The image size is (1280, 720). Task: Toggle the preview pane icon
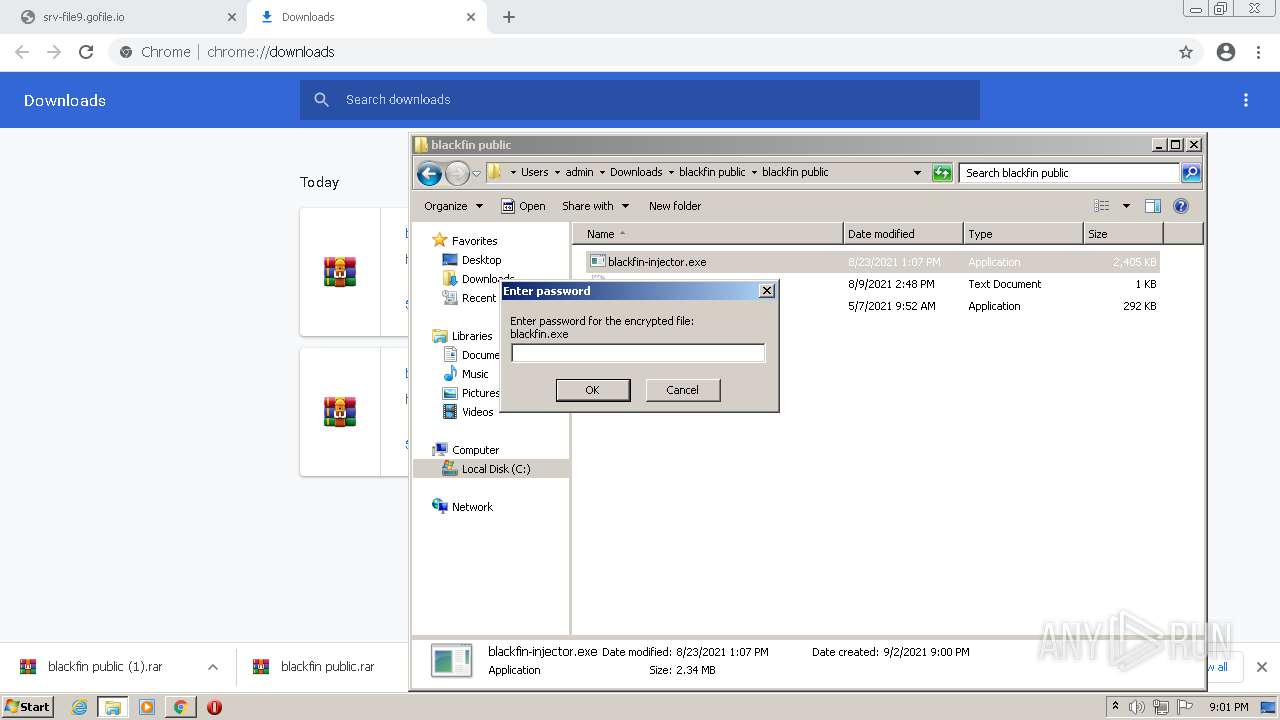tap(1153, 206)
